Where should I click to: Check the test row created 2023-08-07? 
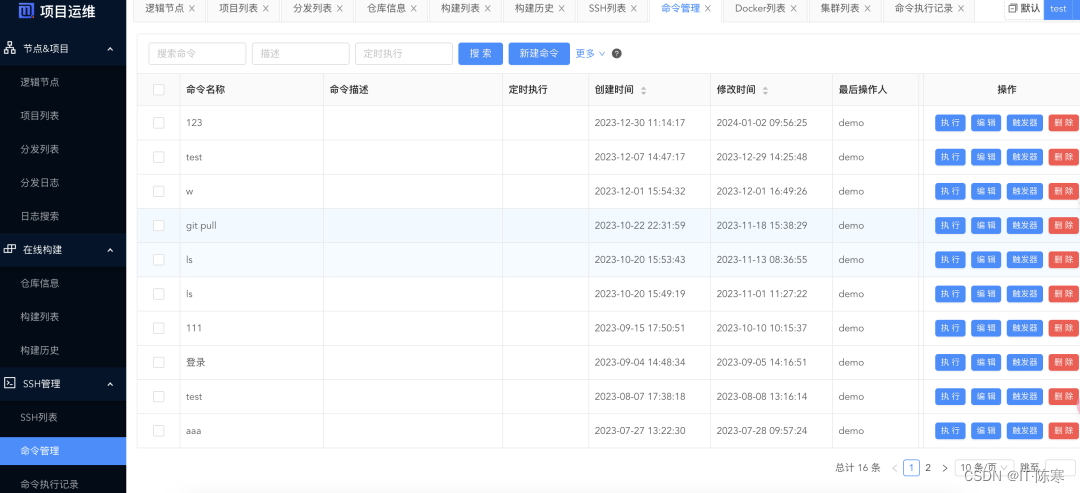click(158, 397)
